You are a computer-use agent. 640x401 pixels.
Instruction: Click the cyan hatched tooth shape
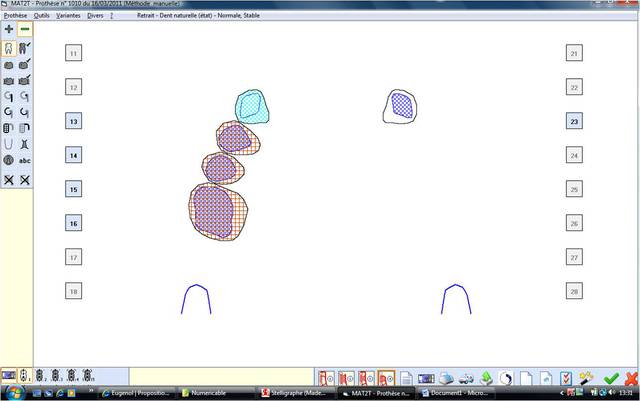click(251, 105)
